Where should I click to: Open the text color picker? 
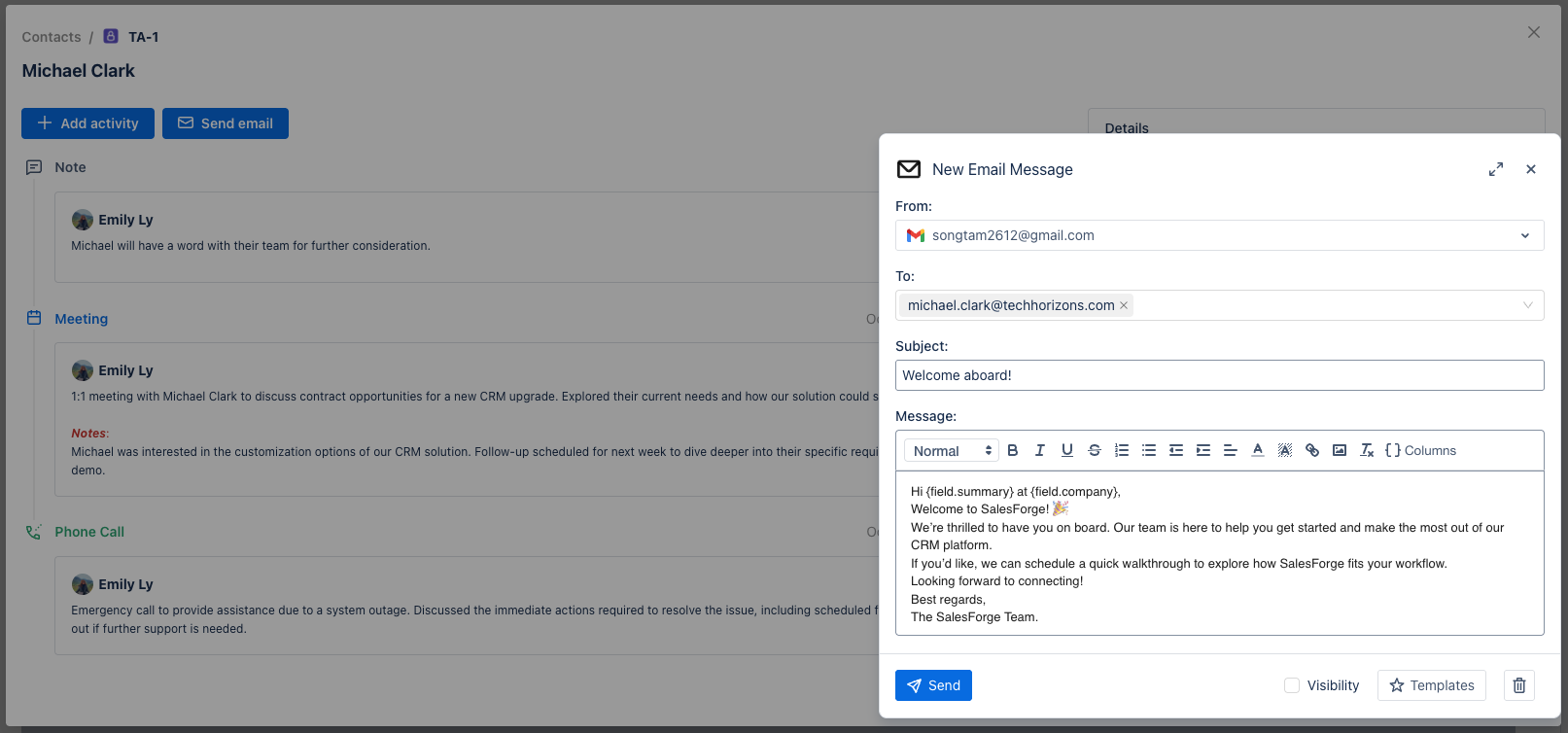pos(1258,450)
